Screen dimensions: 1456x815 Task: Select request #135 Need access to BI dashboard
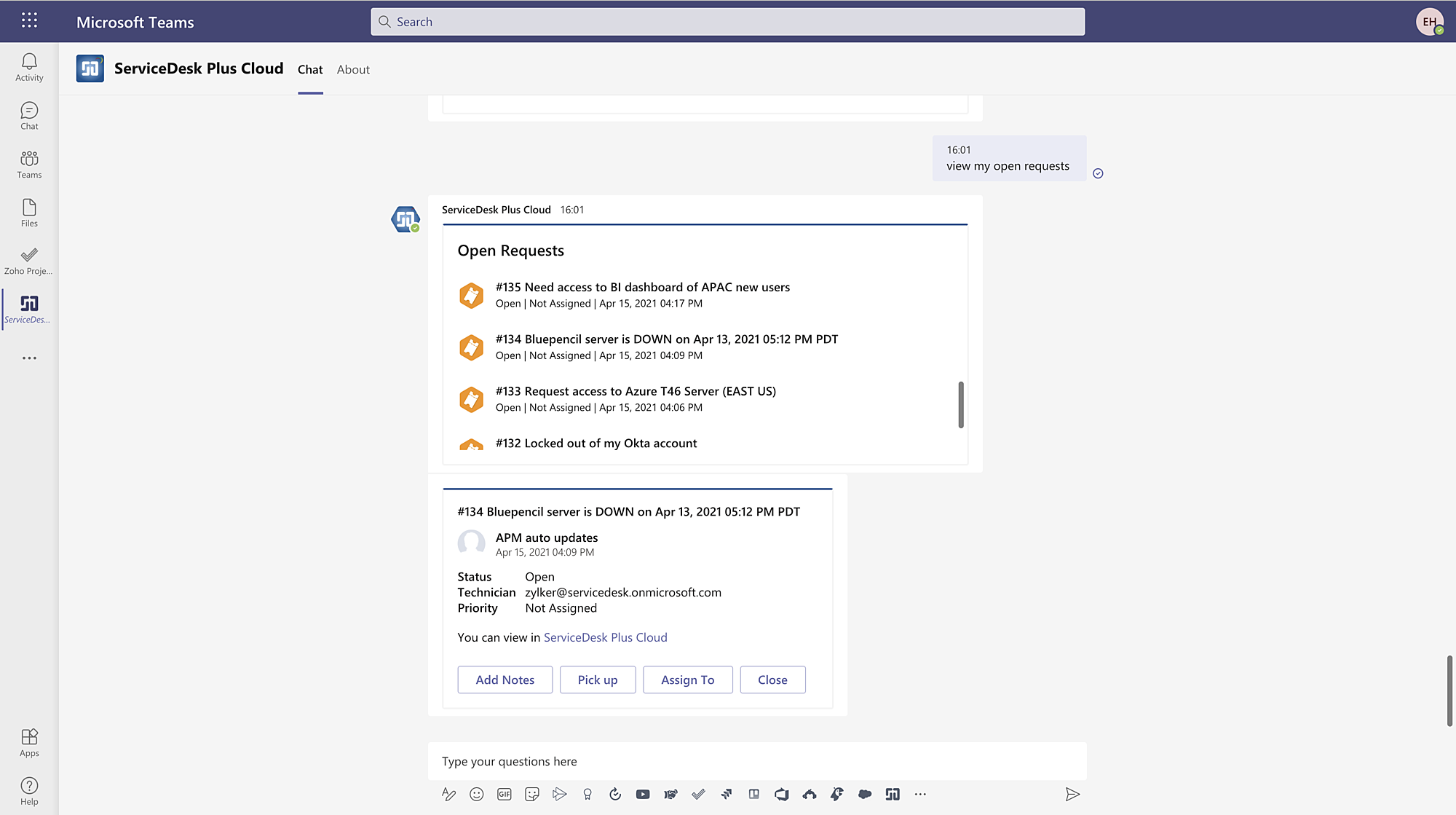[706, 295]
